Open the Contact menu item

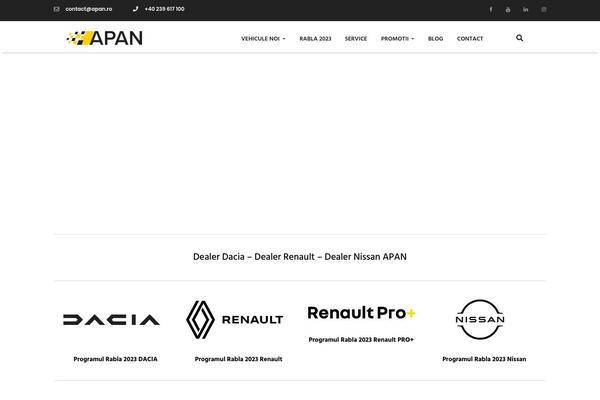pyautogui.click(x=470, y=39)
